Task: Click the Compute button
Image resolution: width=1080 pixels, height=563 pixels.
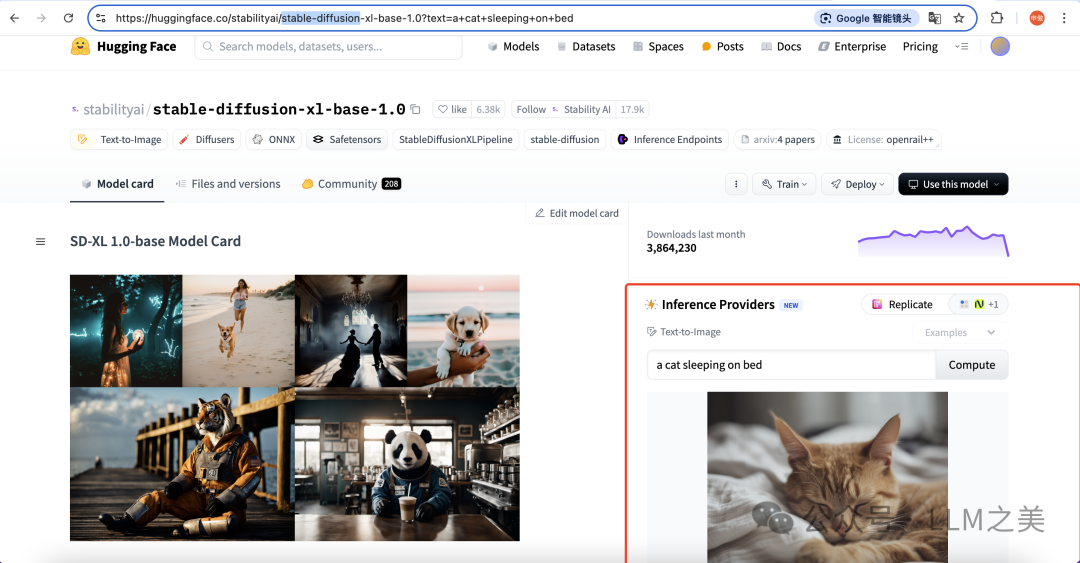Action: point(972,365)
